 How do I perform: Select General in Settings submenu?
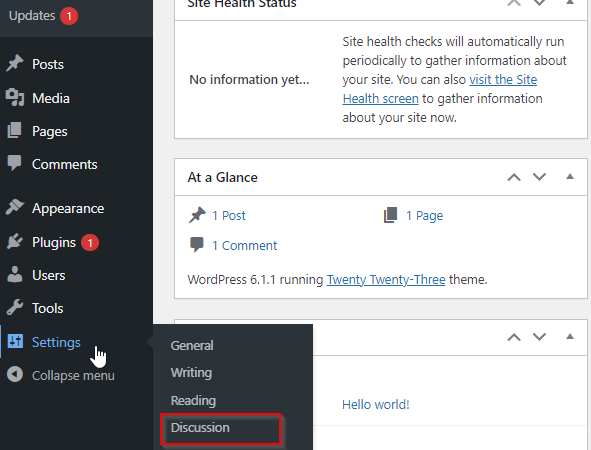[192, 346]
